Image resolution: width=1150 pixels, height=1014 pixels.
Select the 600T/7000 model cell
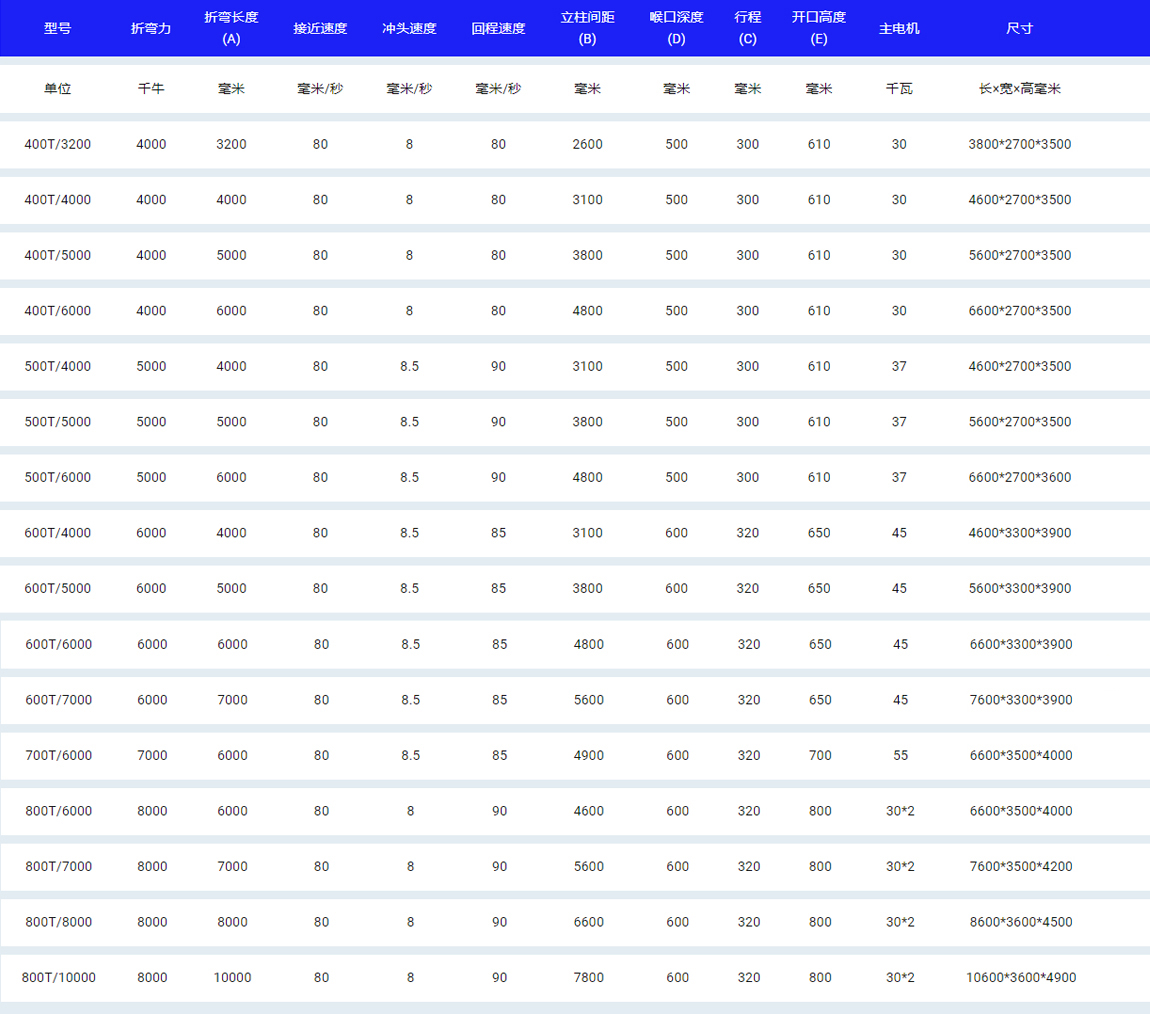(58, 700)
